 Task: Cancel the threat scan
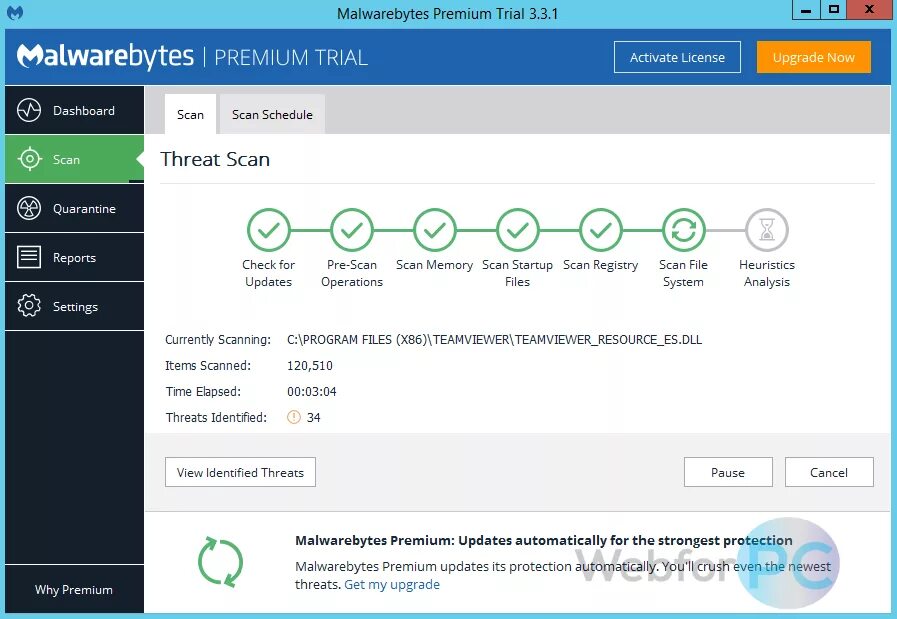(829, 472)
